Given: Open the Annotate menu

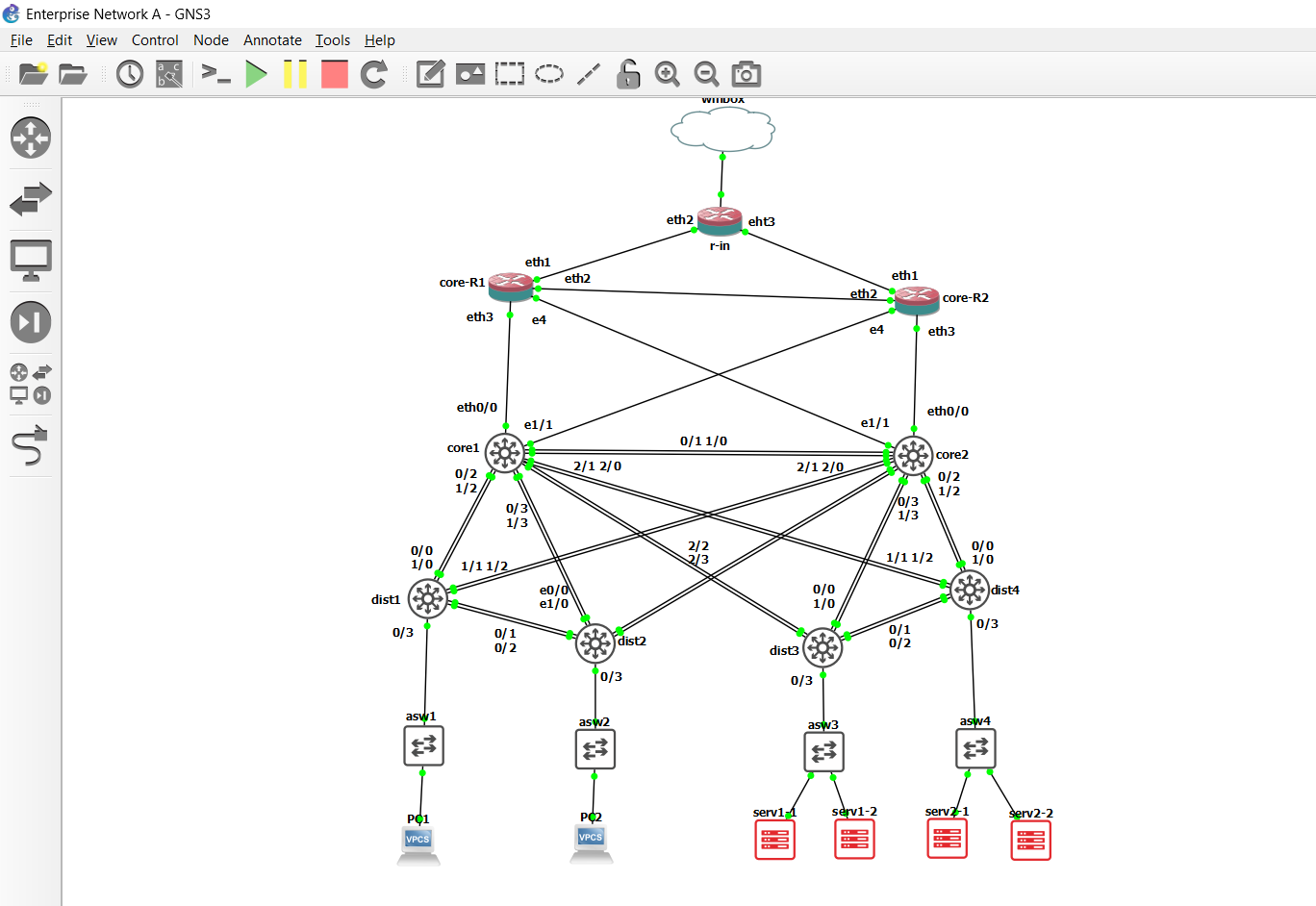Looking at the screenshot, I should (272, 39).
